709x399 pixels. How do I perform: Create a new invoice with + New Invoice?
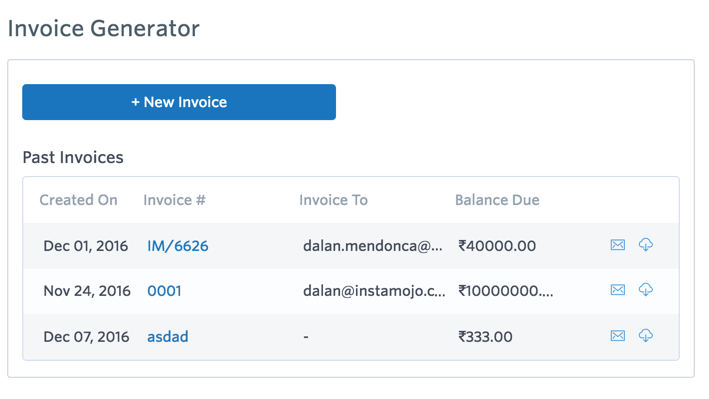[179, 102]
